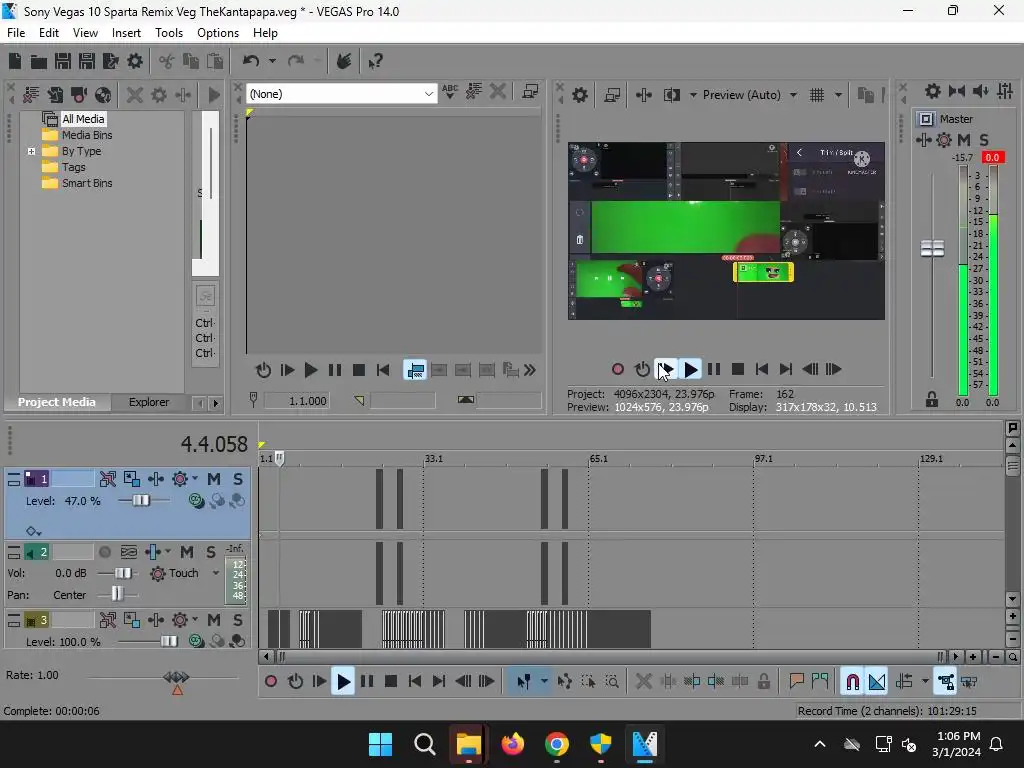Click the trimmer timecode field 1.1.000
Screen dimensions: 1024x768
tap(296, 401)
